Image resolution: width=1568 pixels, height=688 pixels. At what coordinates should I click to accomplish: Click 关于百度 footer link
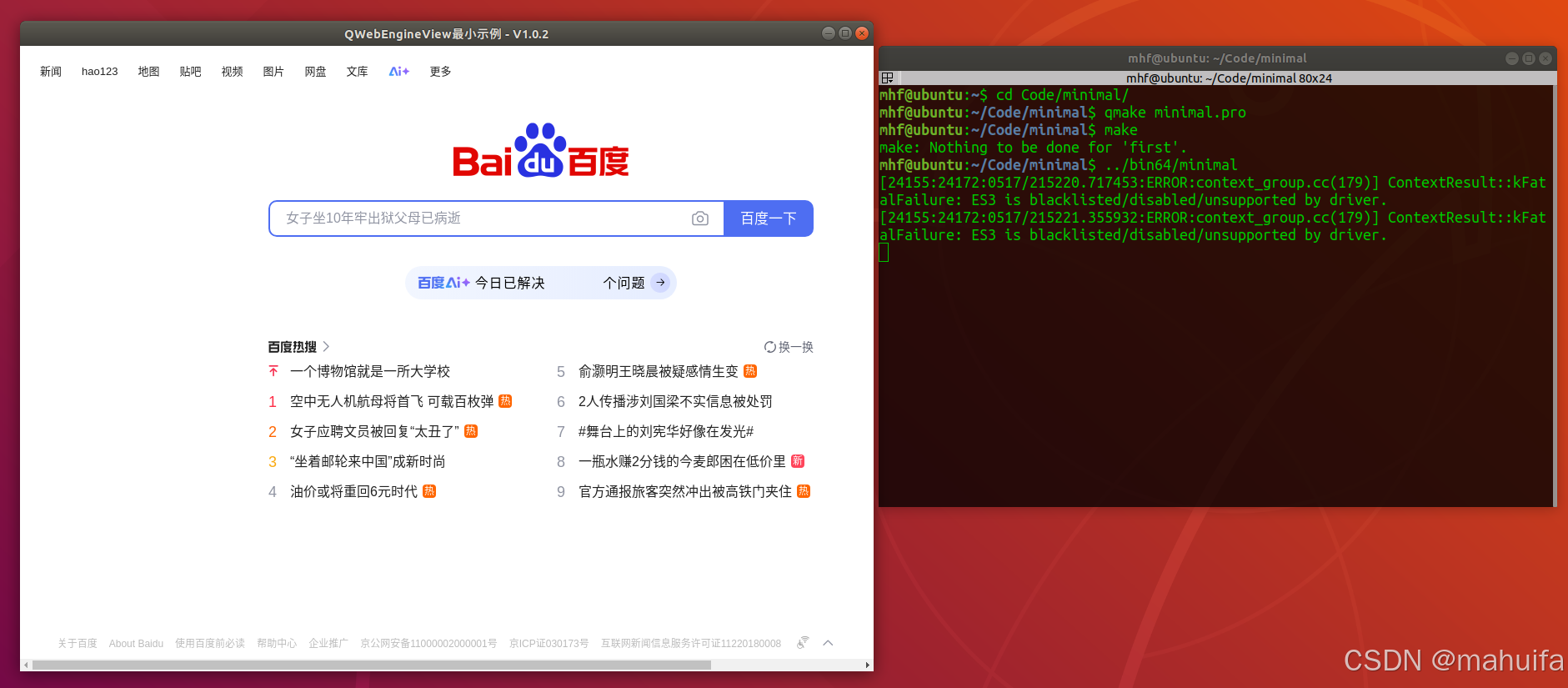coord(78,643)
